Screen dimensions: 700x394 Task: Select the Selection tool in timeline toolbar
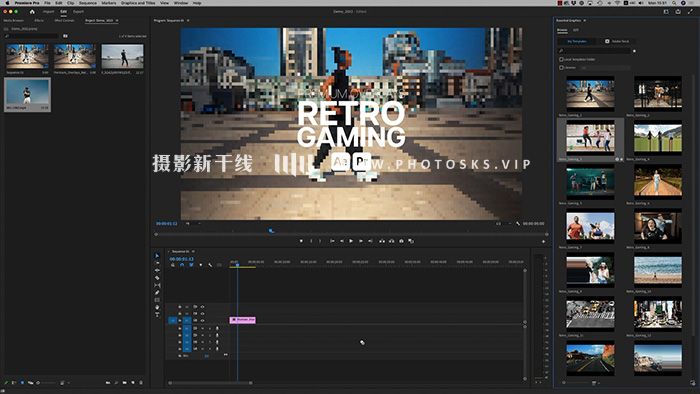pyautogui.click(x=157, y=256)
